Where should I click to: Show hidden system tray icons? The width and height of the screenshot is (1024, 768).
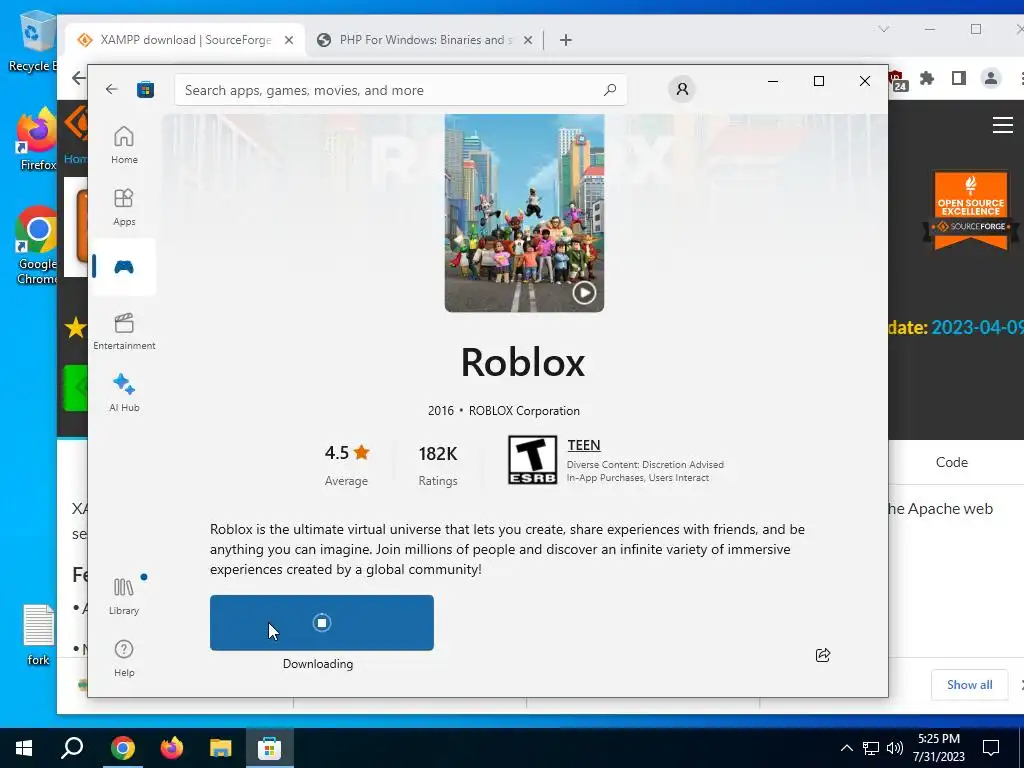tap(846, 748)
